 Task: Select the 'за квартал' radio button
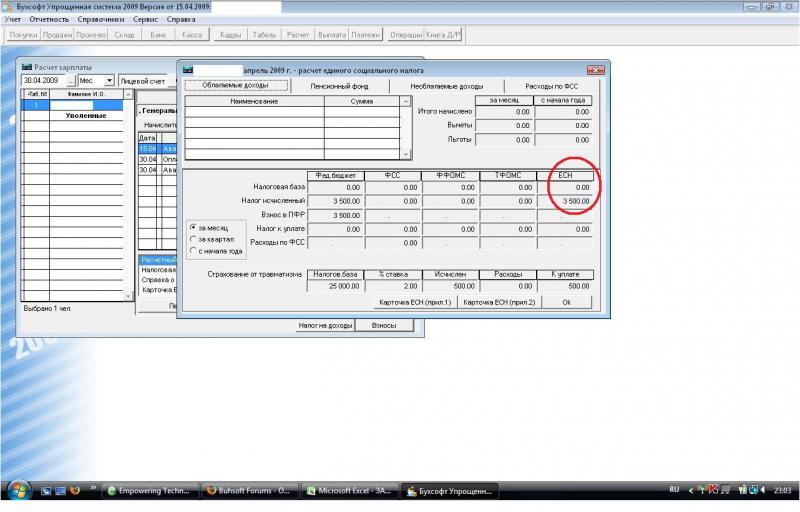[x=193, y=239]
